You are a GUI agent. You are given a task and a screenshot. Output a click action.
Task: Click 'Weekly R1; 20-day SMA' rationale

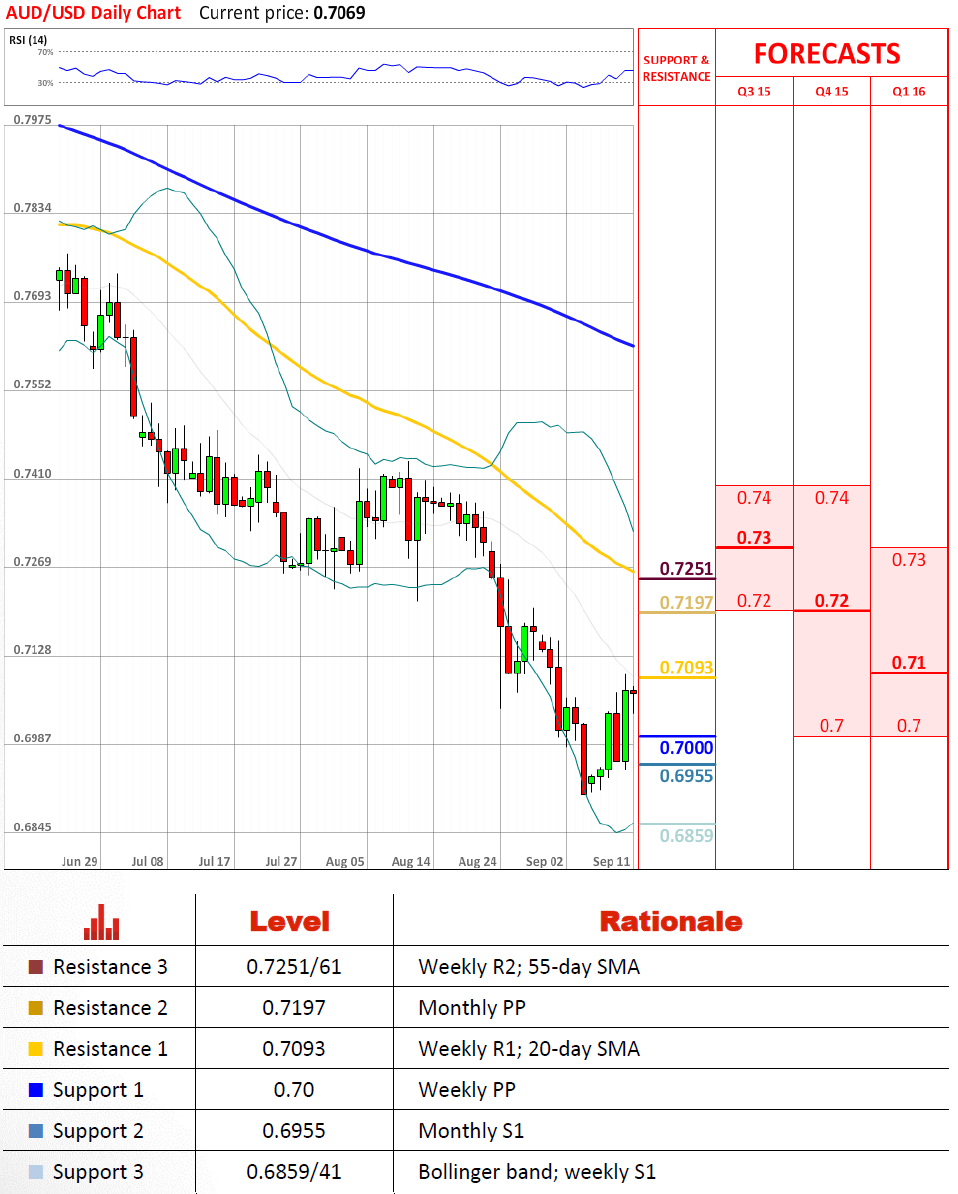click(529, 1049)
